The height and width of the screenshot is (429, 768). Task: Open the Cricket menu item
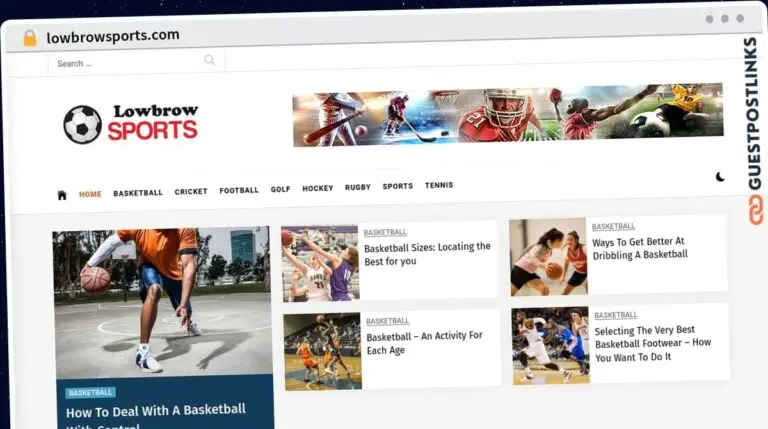coord(191,191)
